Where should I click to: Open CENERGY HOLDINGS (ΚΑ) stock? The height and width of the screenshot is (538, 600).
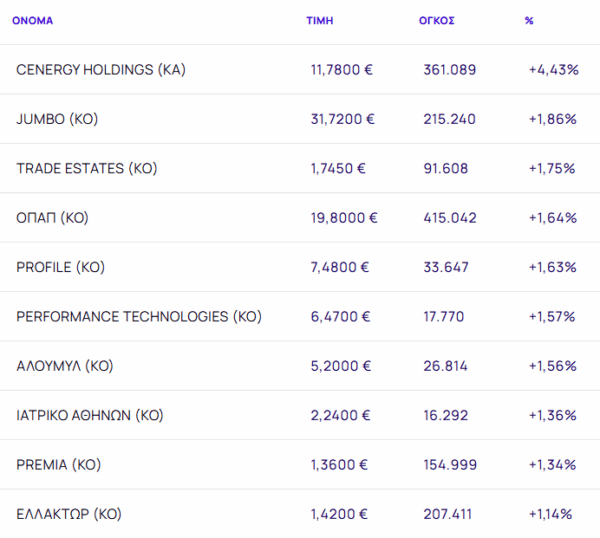[x=101, y=70]
